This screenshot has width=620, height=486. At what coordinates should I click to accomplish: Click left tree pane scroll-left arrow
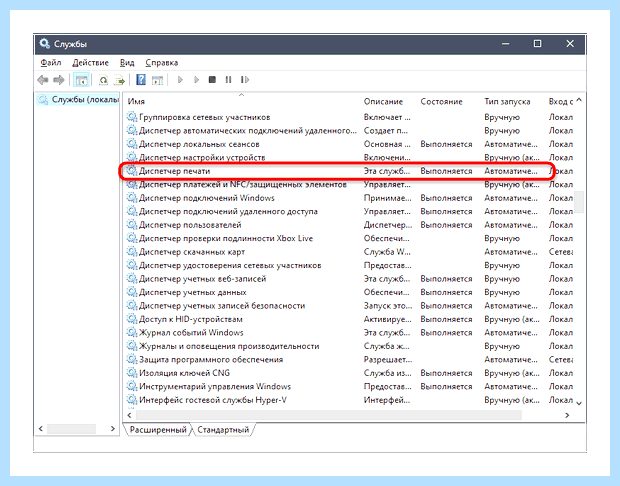pos(41,429)
